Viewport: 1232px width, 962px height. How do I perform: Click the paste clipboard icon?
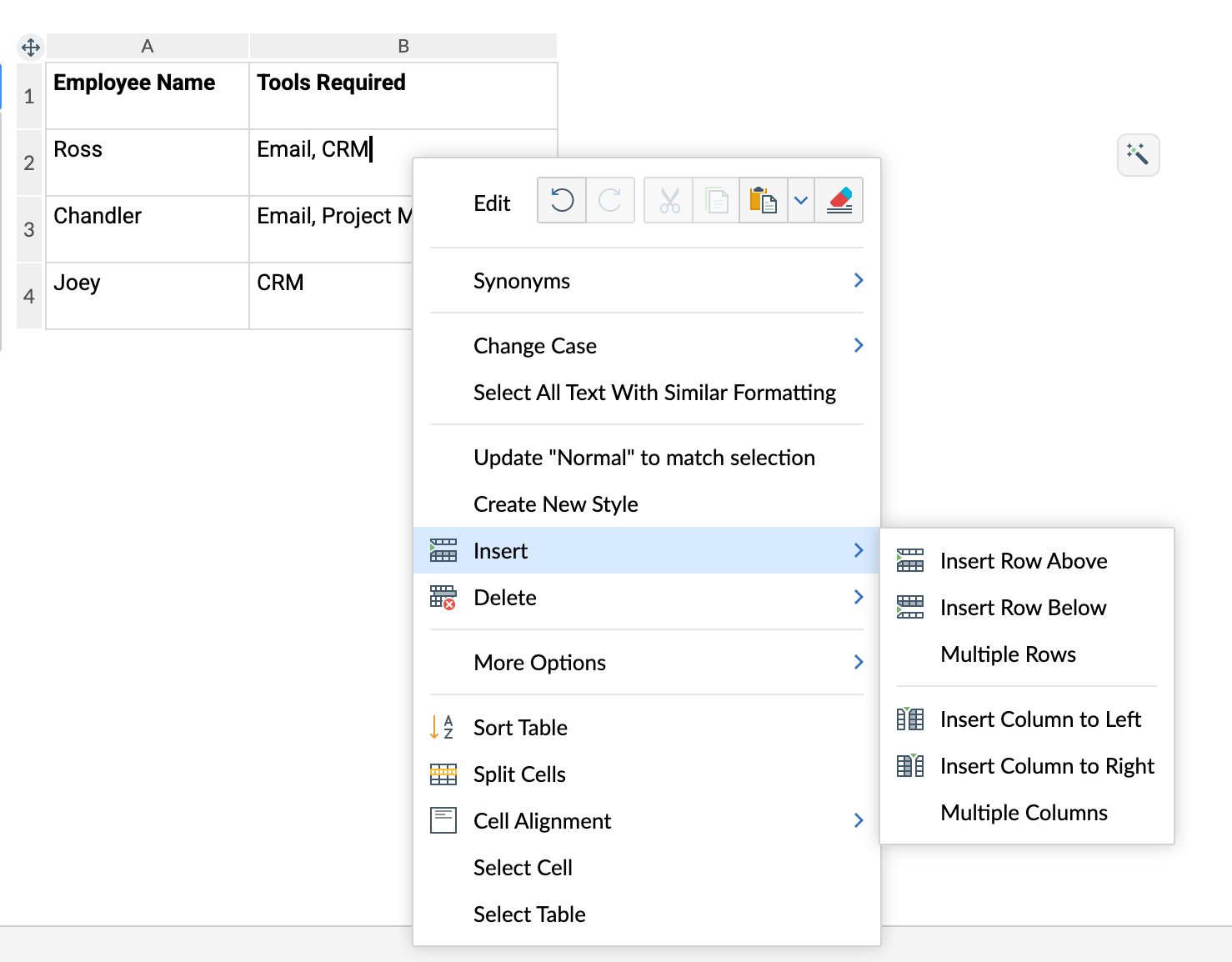click(x=763, y=201)
